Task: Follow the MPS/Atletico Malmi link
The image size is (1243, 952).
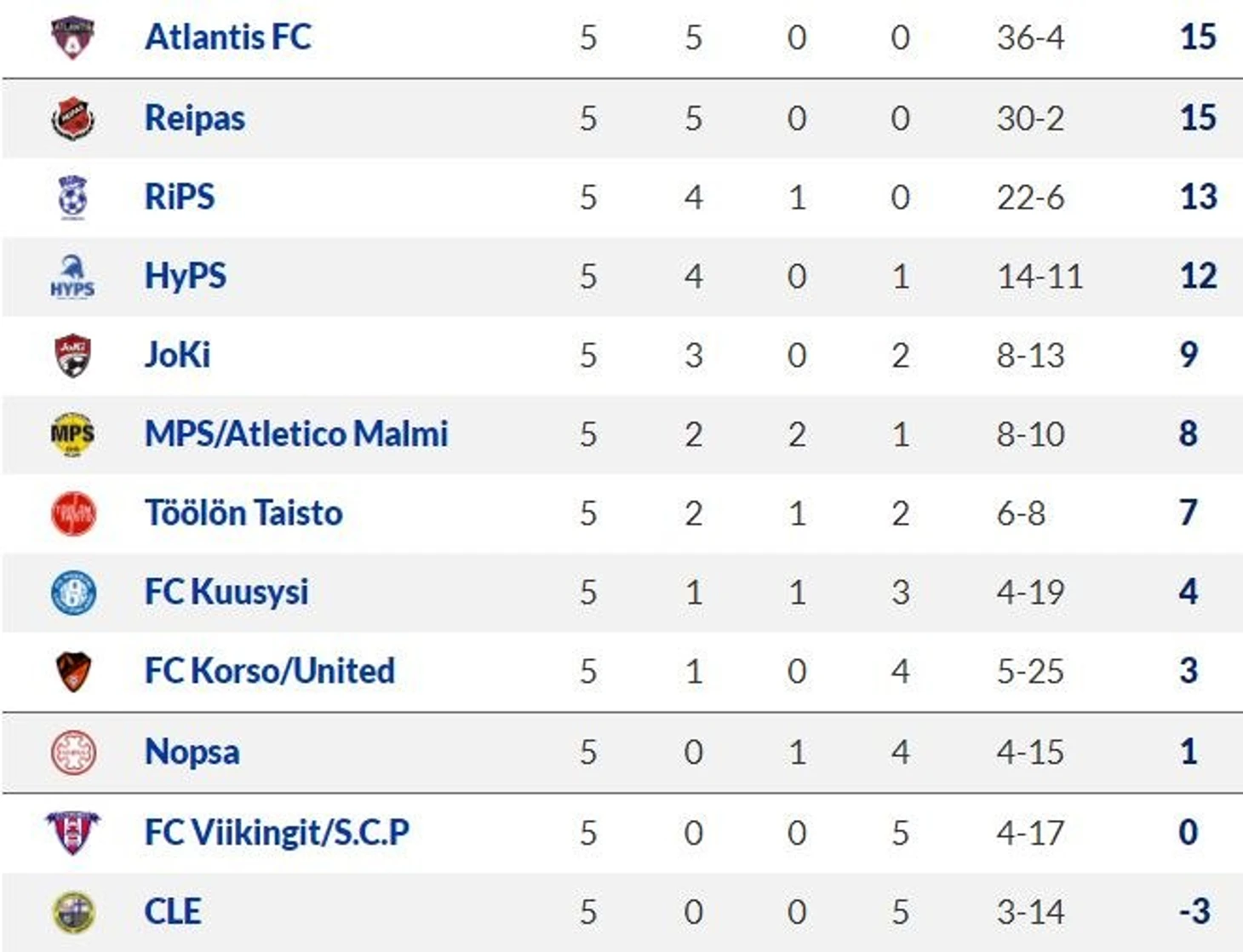Action: coord(296,434)
